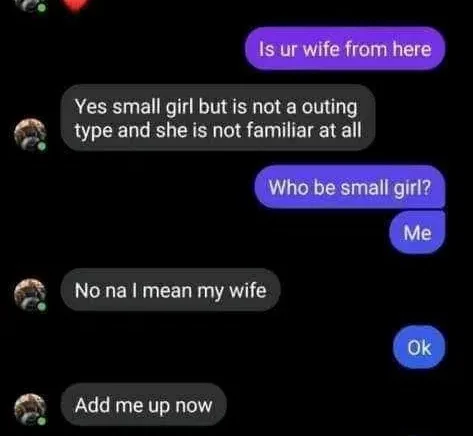Tap the word 'outing' in the long reply
This screenshot has height=436, width=473.
coord(329,108)
